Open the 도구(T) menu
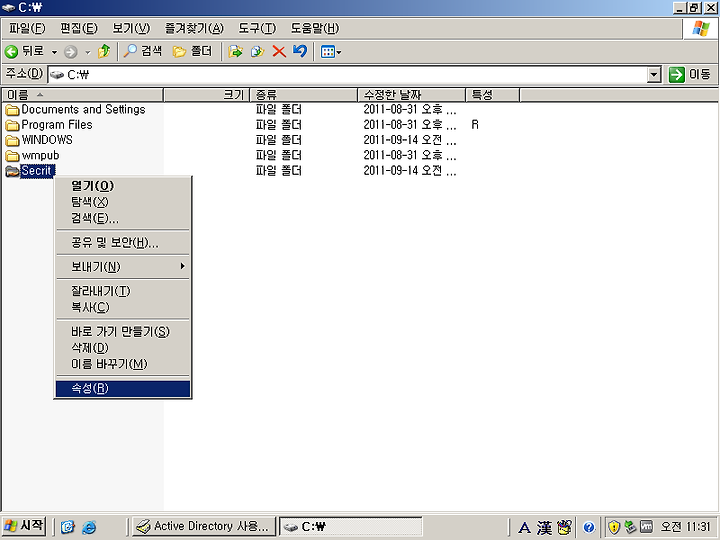This screenshot has height=540, width=720. 257,28
